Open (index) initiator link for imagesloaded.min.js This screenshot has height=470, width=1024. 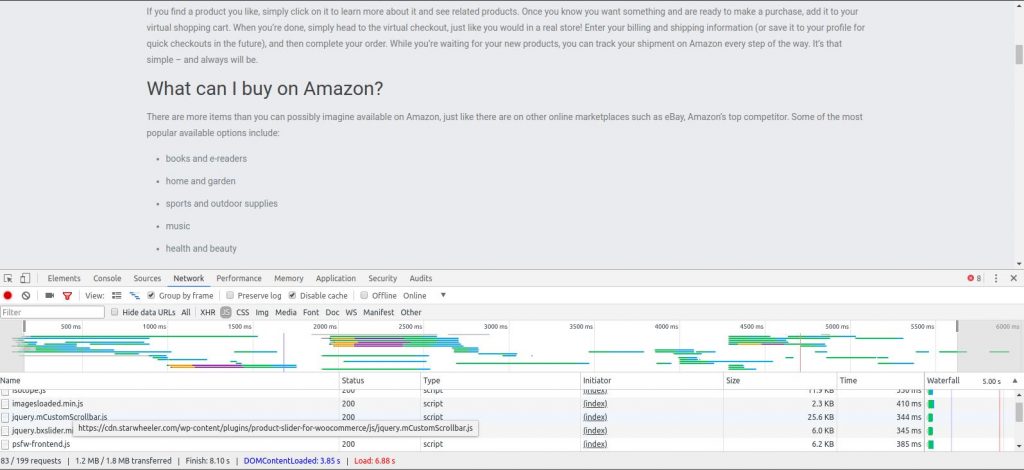click(x=595, y=404)
